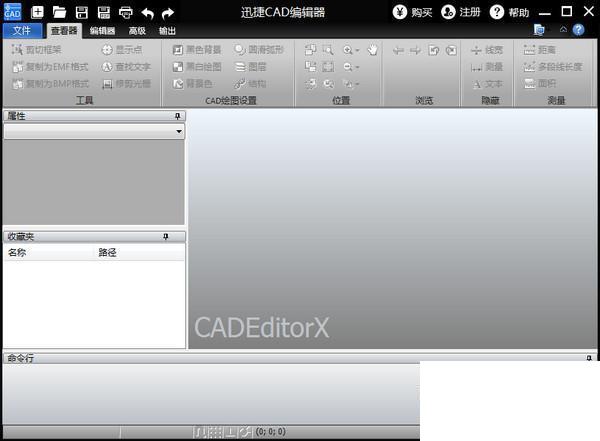
Task: Click the blue help question mark icon
Action: pos(579,30)
